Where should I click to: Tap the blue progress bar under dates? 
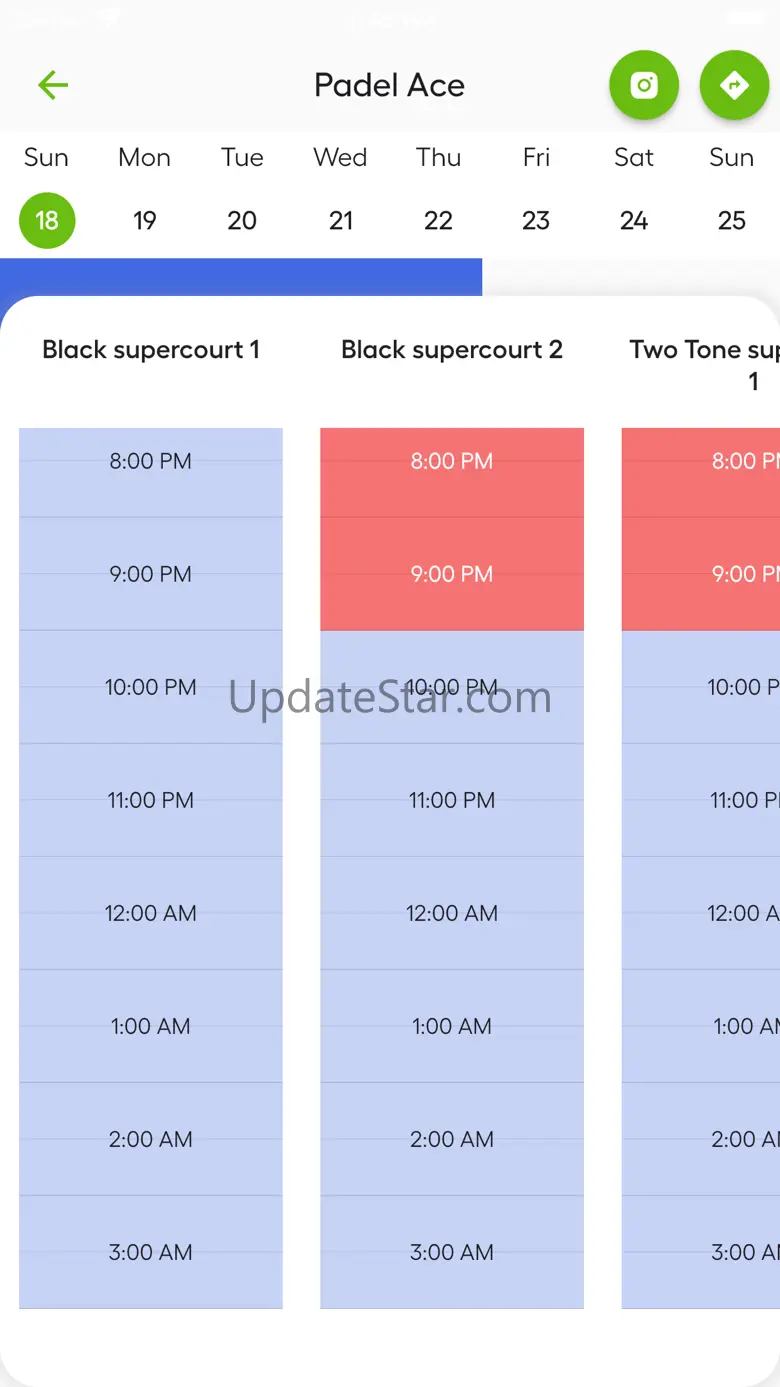point(240,277)
